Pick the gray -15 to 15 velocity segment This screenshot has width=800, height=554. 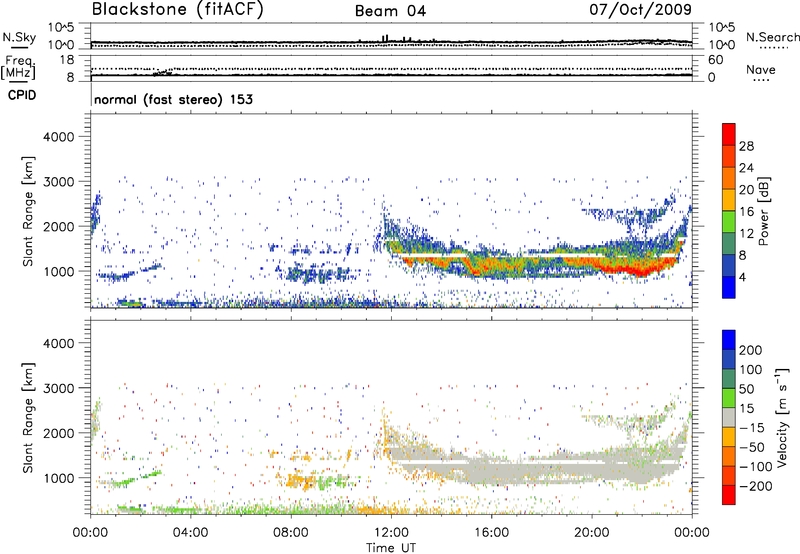[x=729, y=418]
